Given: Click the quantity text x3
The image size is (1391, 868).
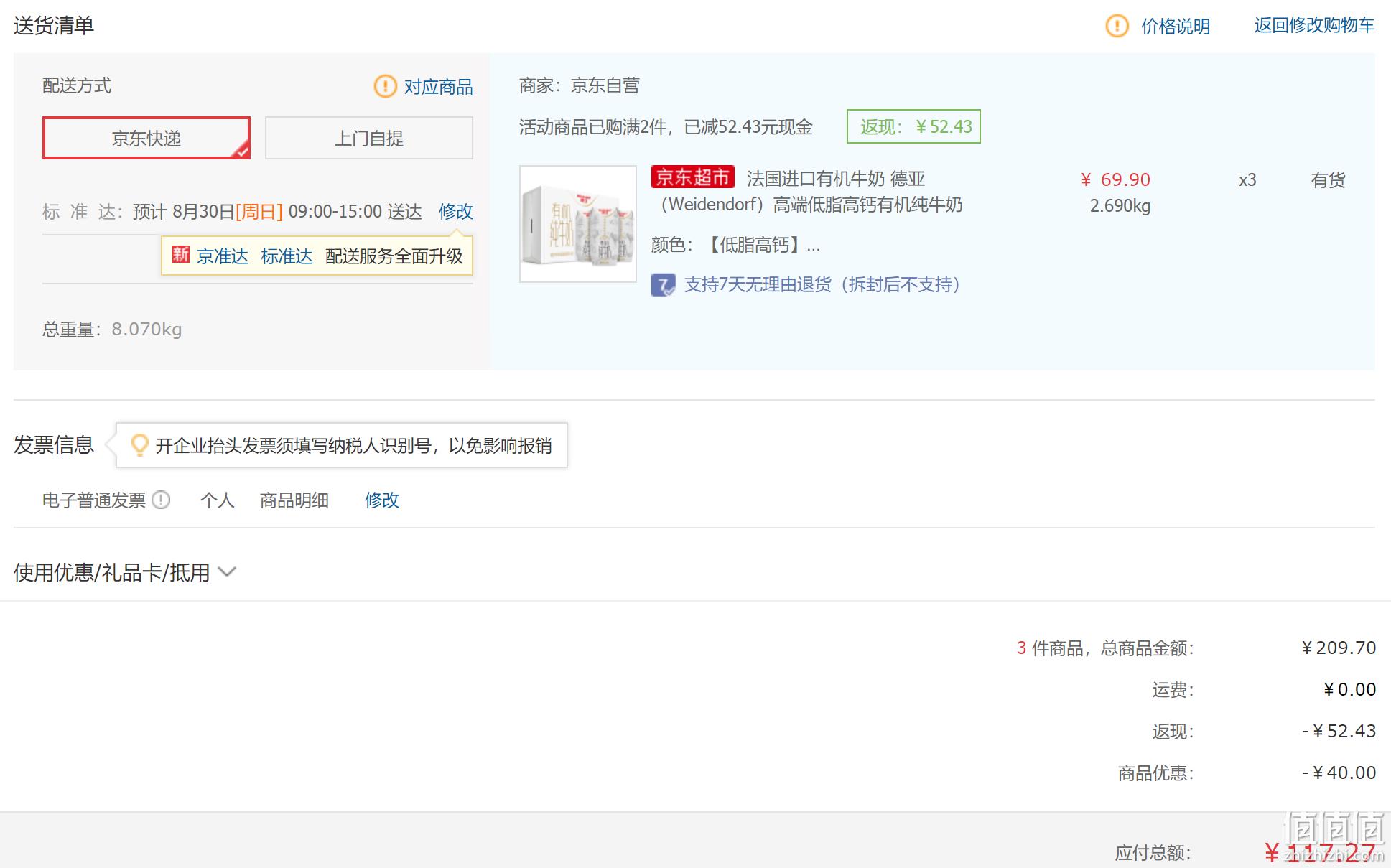Looking at the screenshot, I should [1247, 179].
